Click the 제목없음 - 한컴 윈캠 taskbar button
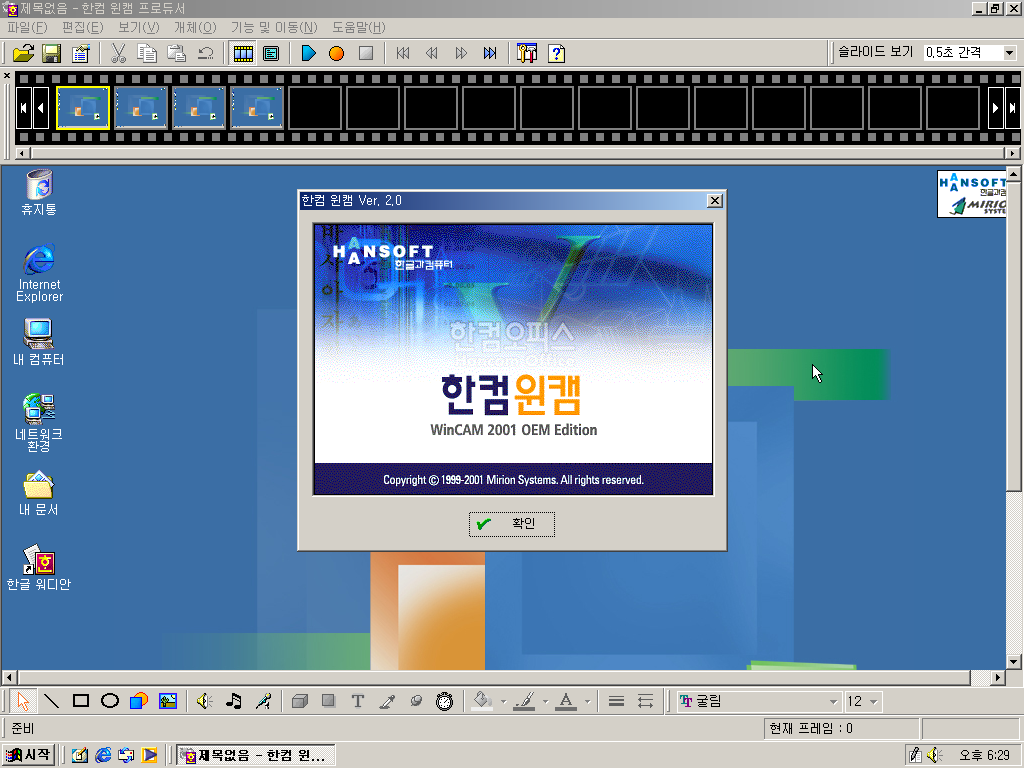The image size is (1024, 768). click(x=255, y=755)
